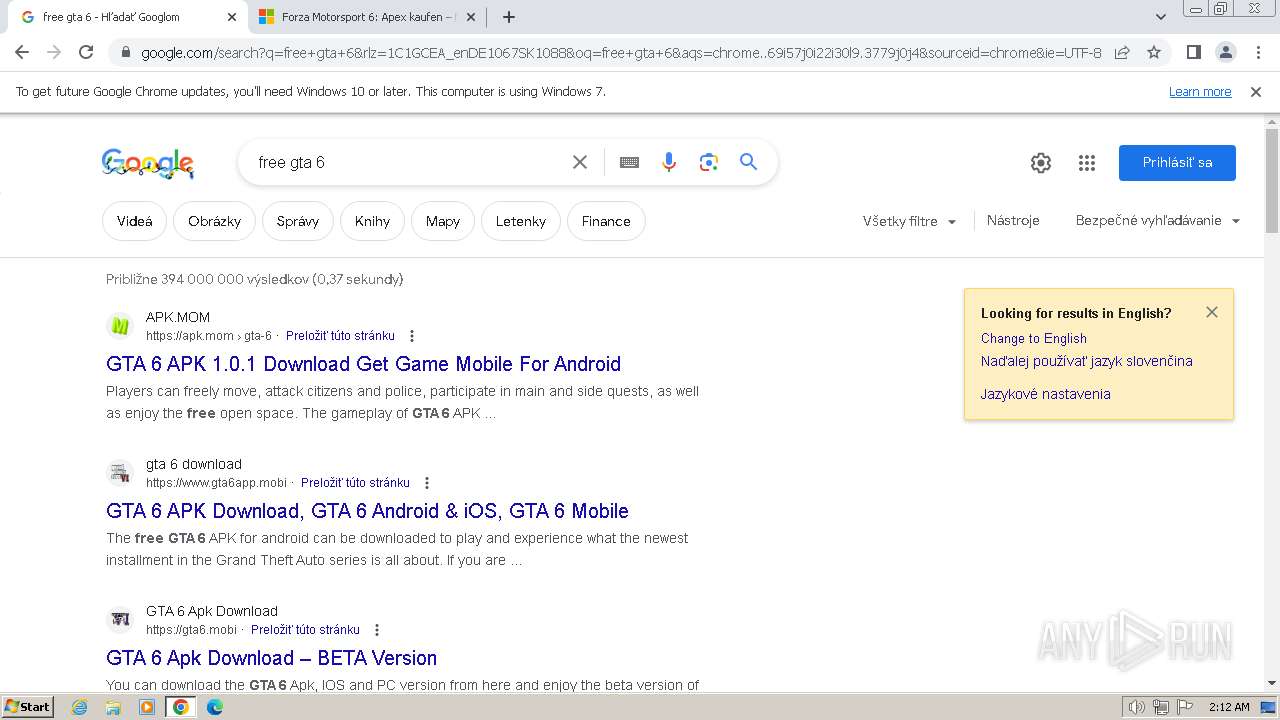The height and width of the screenshot is (720, 1280).
Task: Click the page vertical scrollbar
Action: click(1272, 182)
